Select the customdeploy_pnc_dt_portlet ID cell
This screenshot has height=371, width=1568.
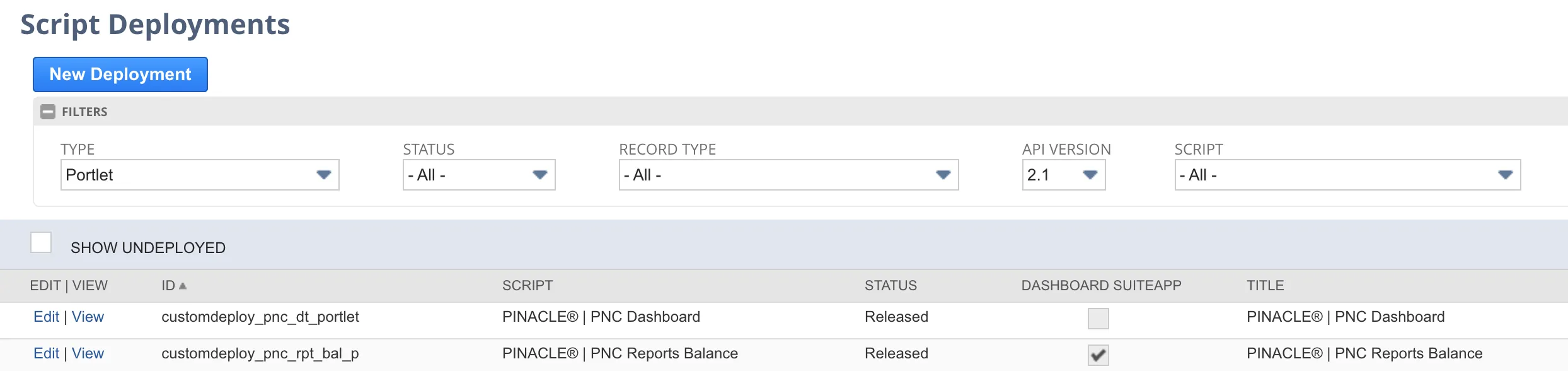click(x=260, y=317)
